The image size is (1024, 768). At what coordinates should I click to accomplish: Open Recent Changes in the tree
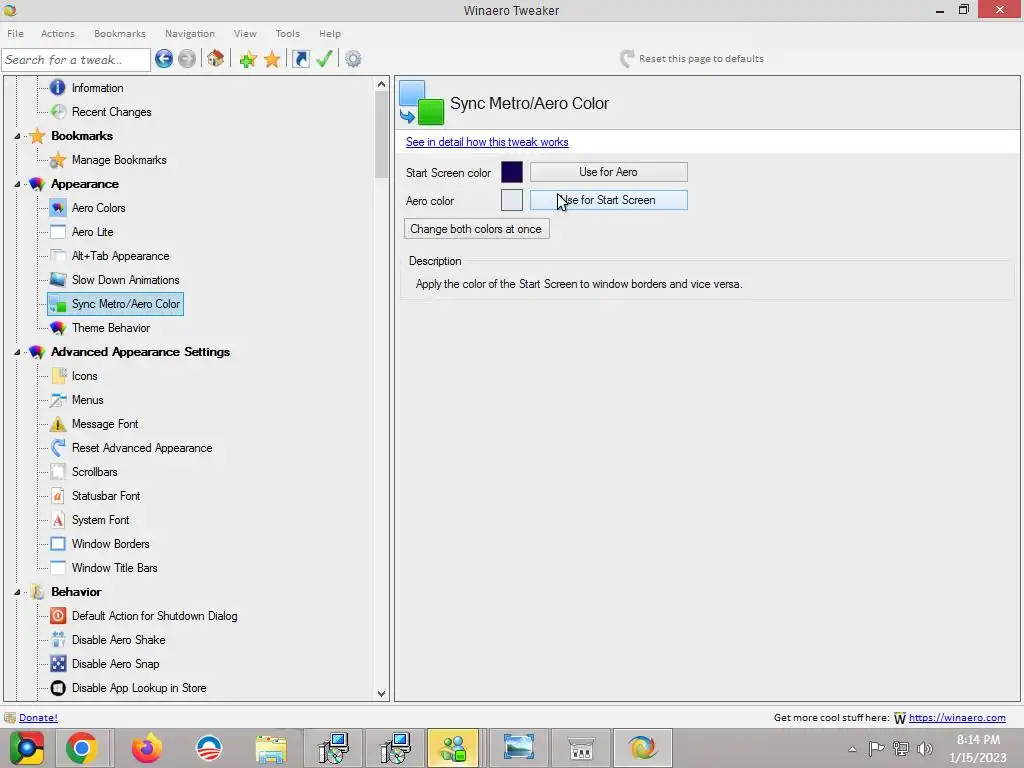112,112
